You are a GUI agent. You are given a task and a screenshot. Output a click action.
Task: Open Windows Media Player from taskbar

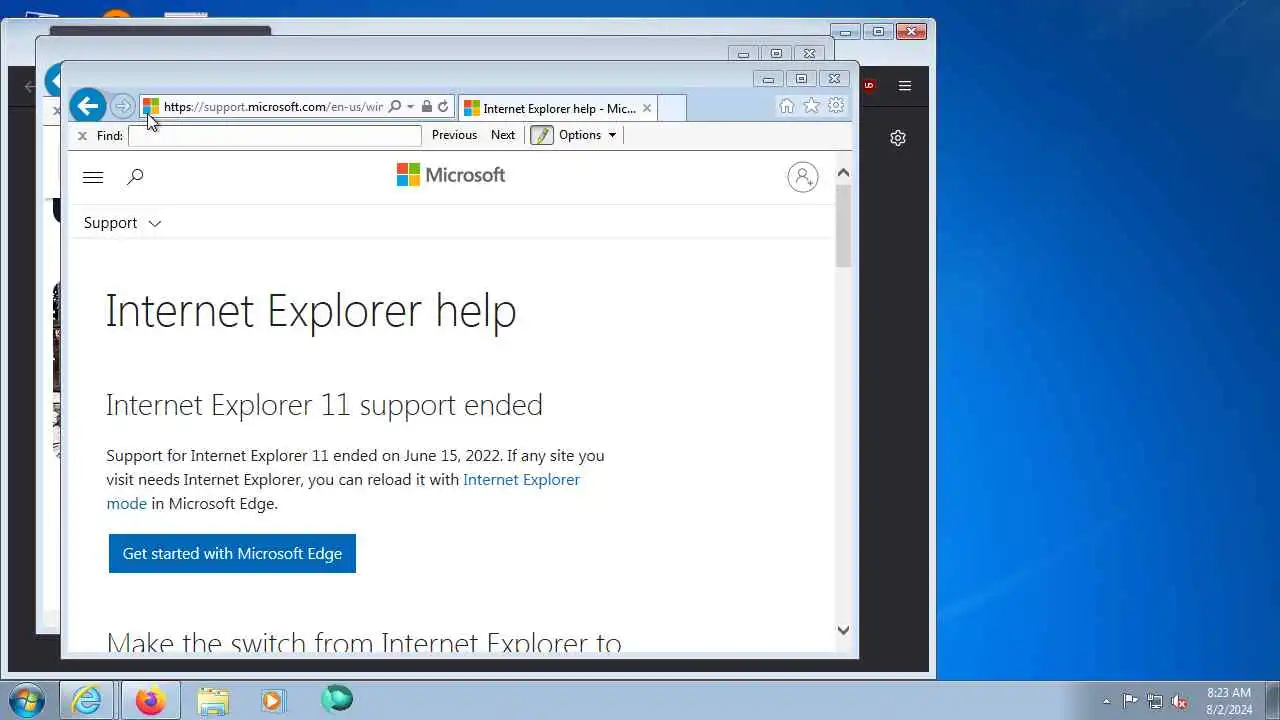tap(273, 700)
